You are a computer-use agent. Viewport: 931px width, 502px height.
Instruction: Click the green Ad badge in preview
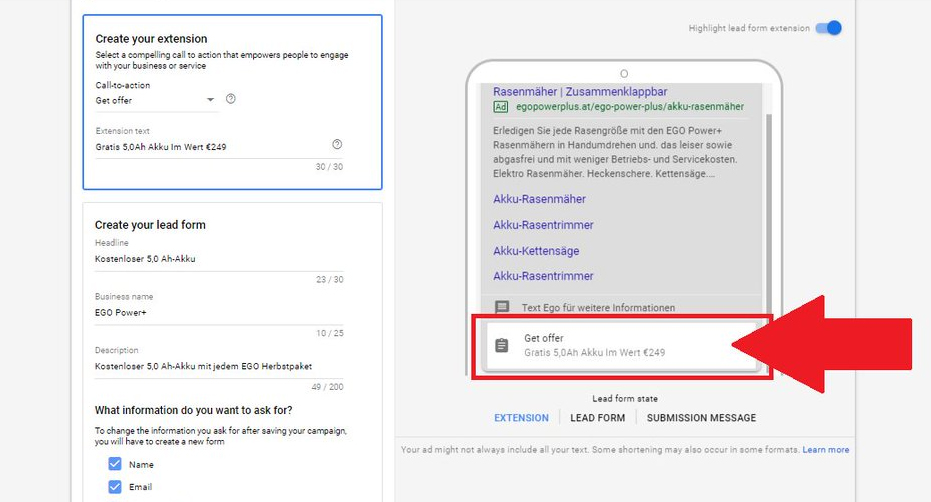point(501,107)
